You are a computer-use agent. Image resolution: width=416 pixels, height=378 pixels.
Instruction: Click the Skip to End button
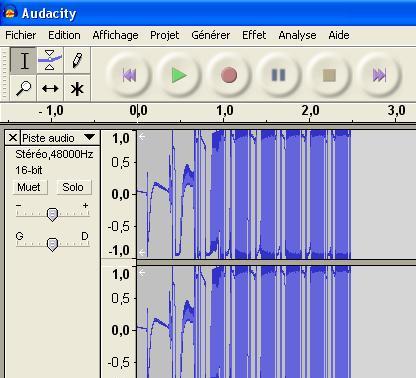[379, 75]
